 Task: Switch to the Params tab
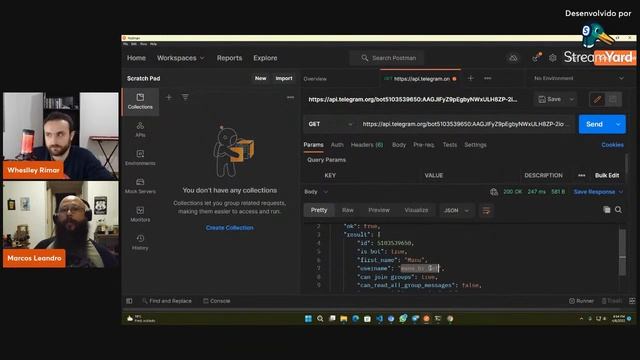313,144
